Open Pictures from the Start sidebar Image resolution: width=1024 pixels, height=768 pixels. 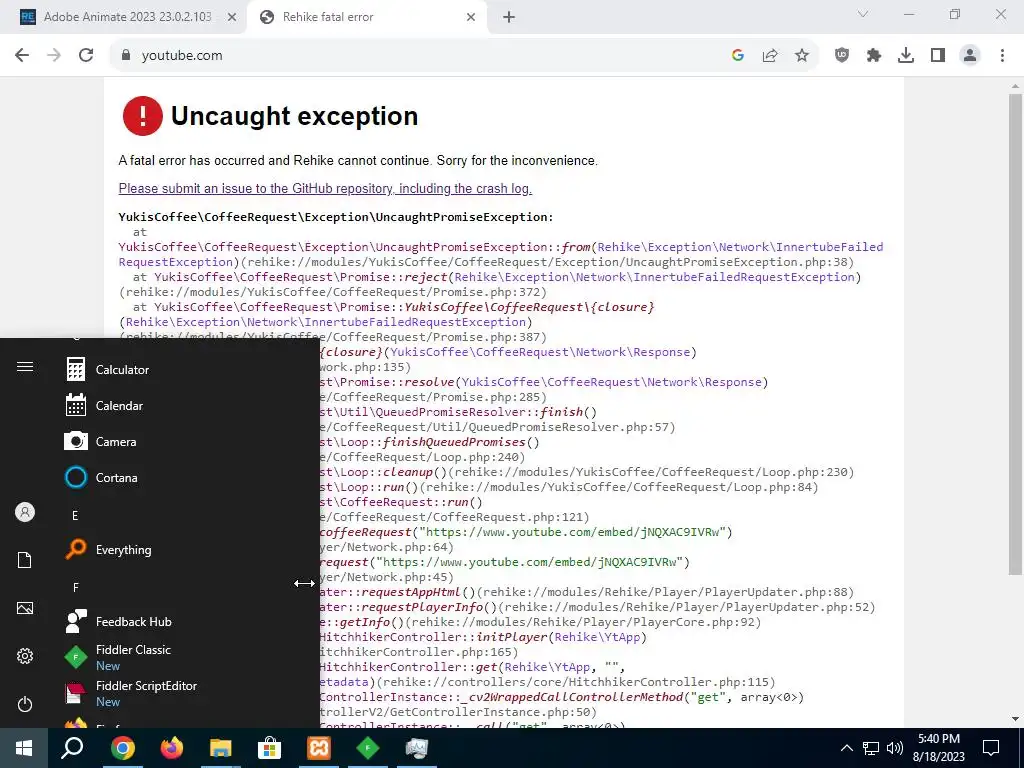[x=25, y=608]
